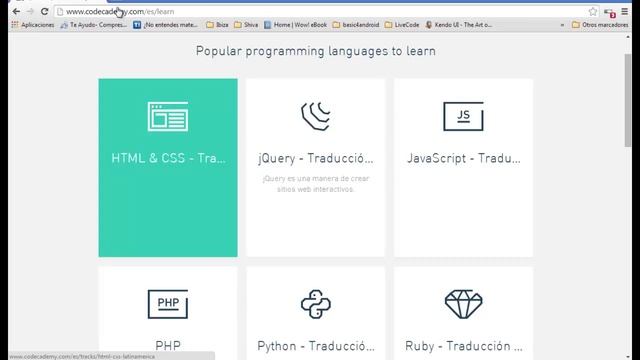The height and width of the screenshot is (360, 640).
Task: Open the ¿No entendes mate... bookmark
Action: (x=165, y=25)
